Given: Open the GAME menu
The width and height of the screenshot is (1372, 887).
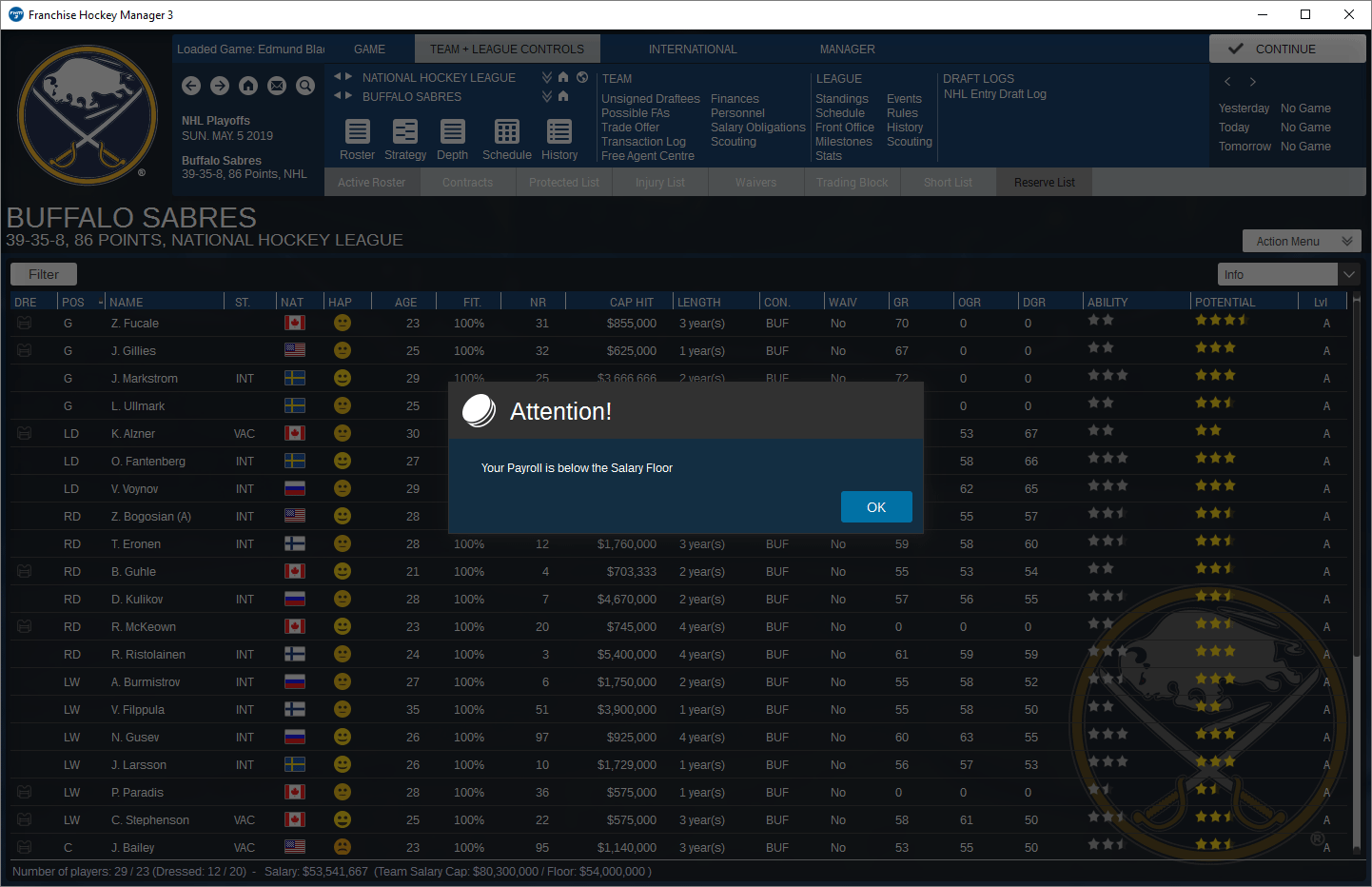Looking at the screenshot, I should 370,49.
